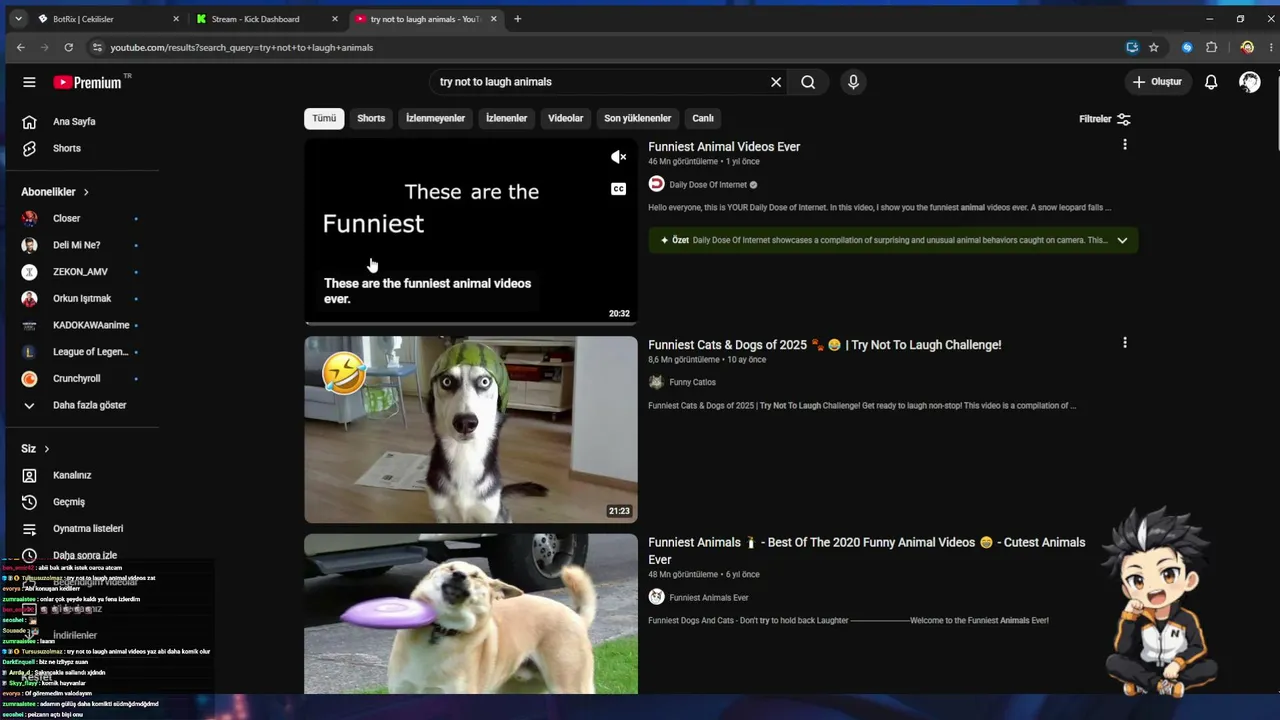Expand the Özet AI summary

pos(1122,240)
